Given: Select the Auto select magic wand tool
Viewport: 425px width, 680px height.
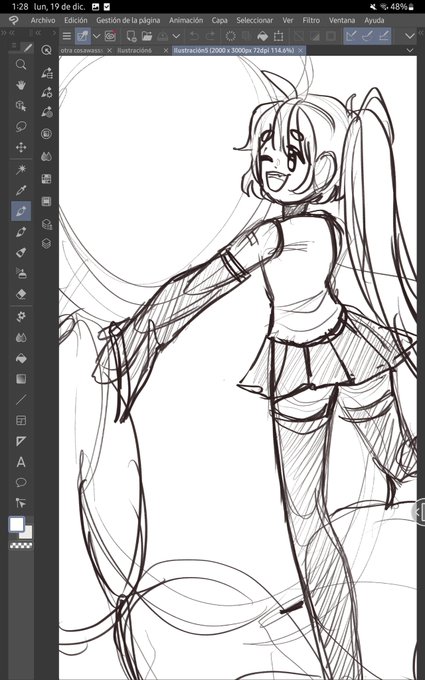Looking at the screenshot, I should [x=21, y=169].
